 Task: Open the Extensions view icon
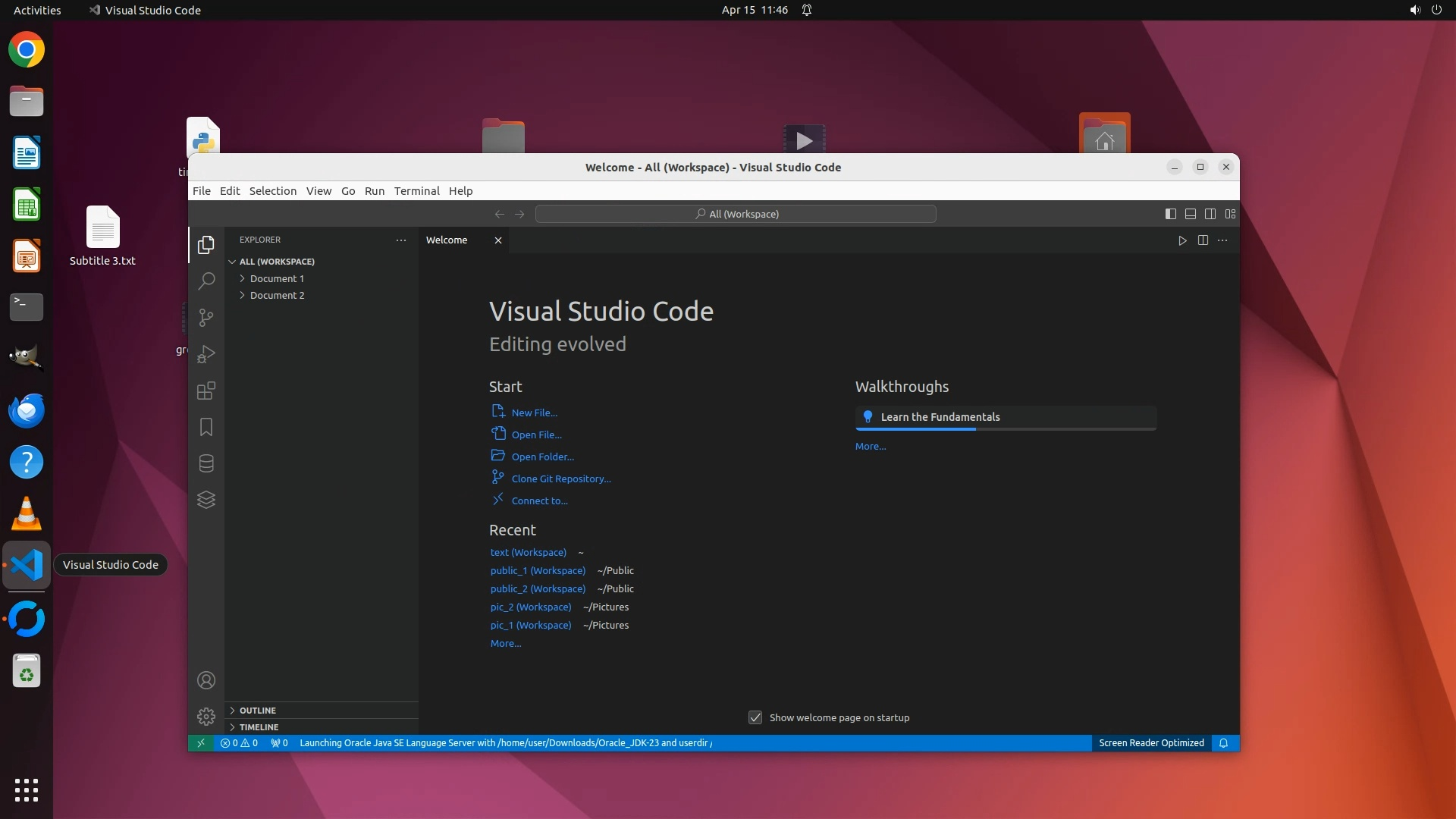tap(206, 391)
